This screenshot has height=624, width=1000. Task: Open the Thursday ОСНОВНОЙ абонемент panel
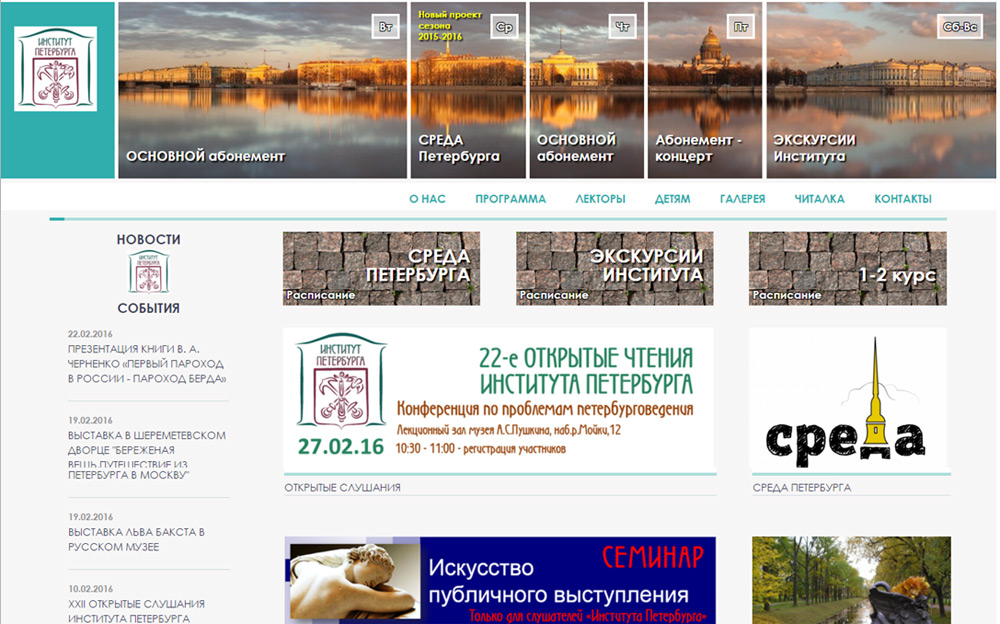click(x=587, y=90)
